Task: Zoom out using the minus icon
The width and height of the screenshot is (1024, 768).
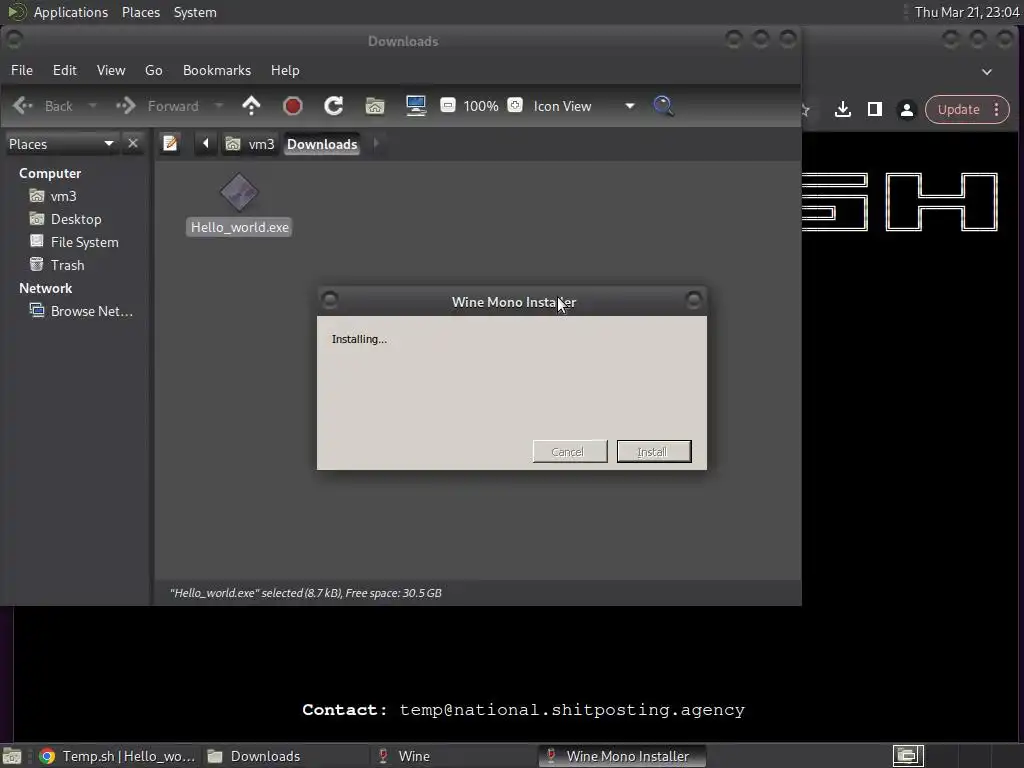Action: pos(448,105)
